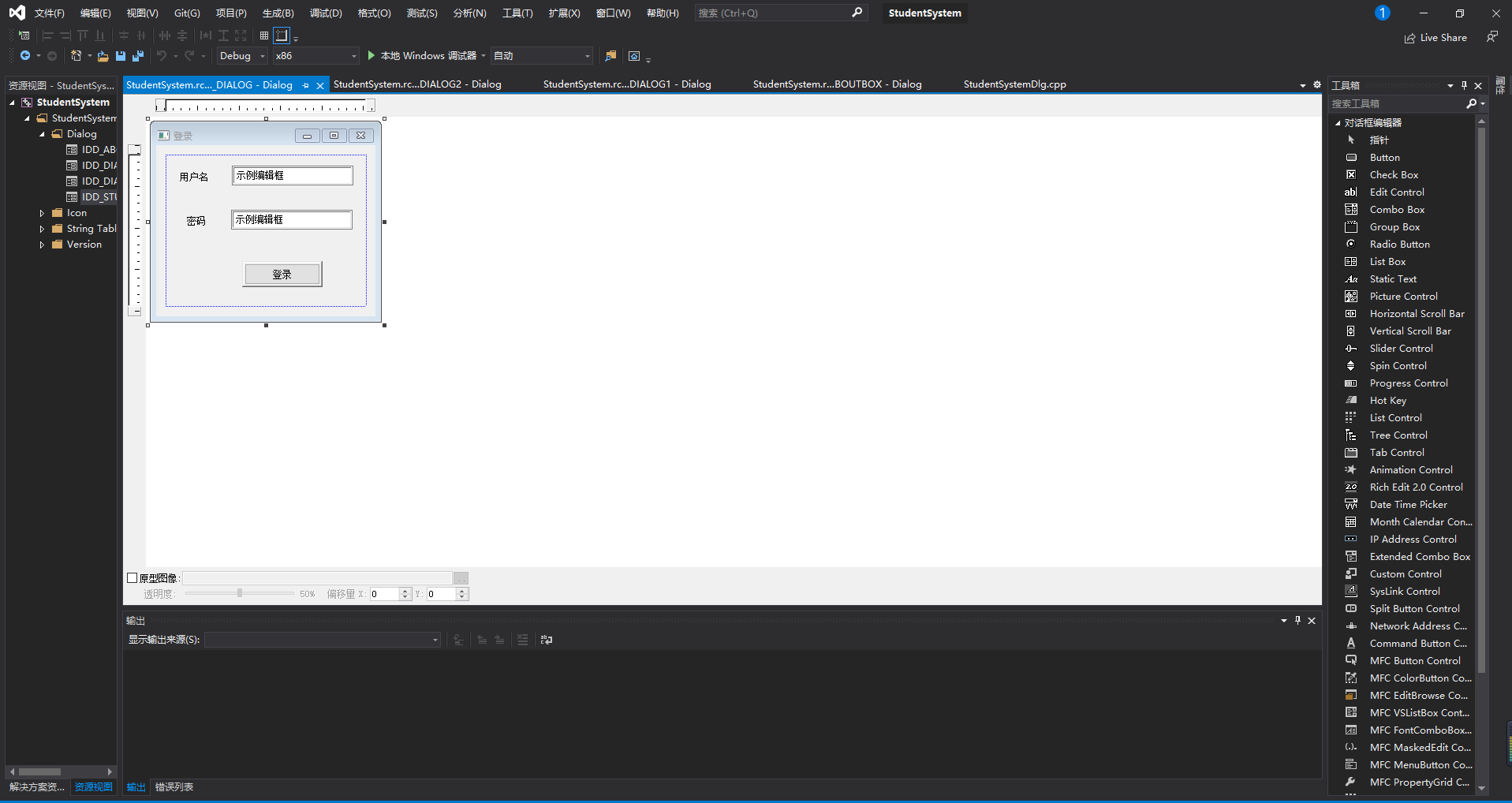This screenshot has height=803, width=1512.
Task: Click the Visual Studio logo icon
Action: [17, 13]
